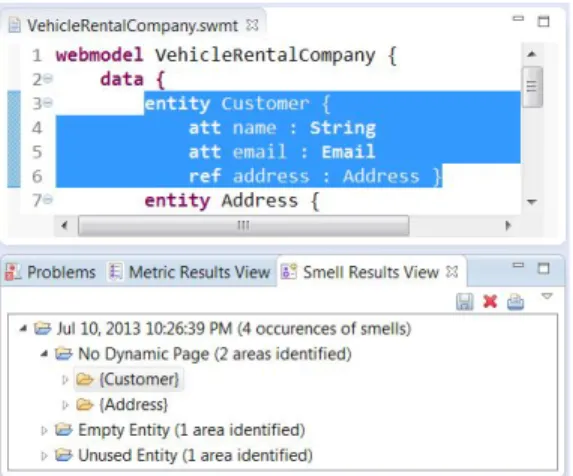
Task: Click the horizontal scrollbar thumb in editor
Action: [243, 225]
